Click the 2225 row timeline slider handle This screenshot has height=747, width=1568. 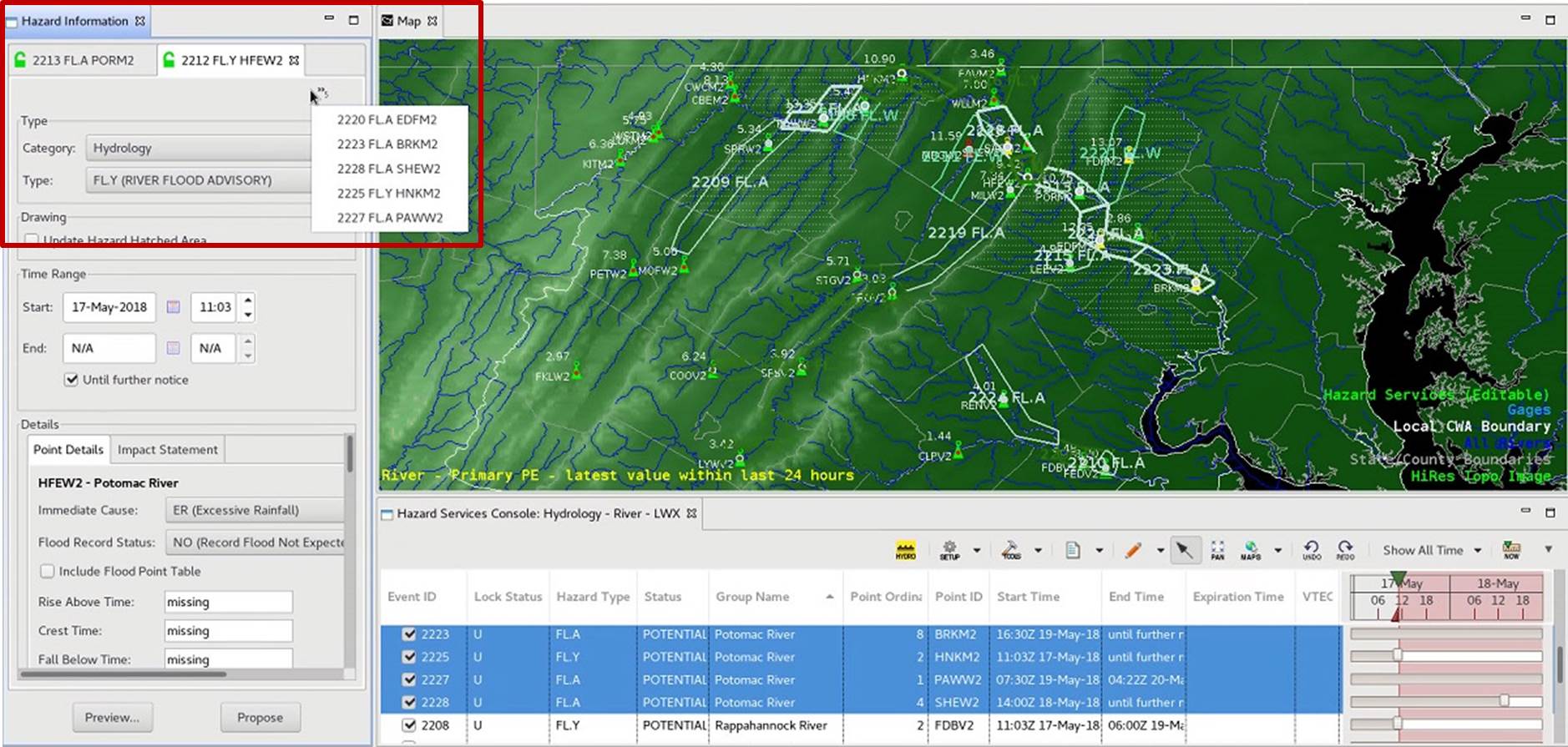[x=1398, y=656]
